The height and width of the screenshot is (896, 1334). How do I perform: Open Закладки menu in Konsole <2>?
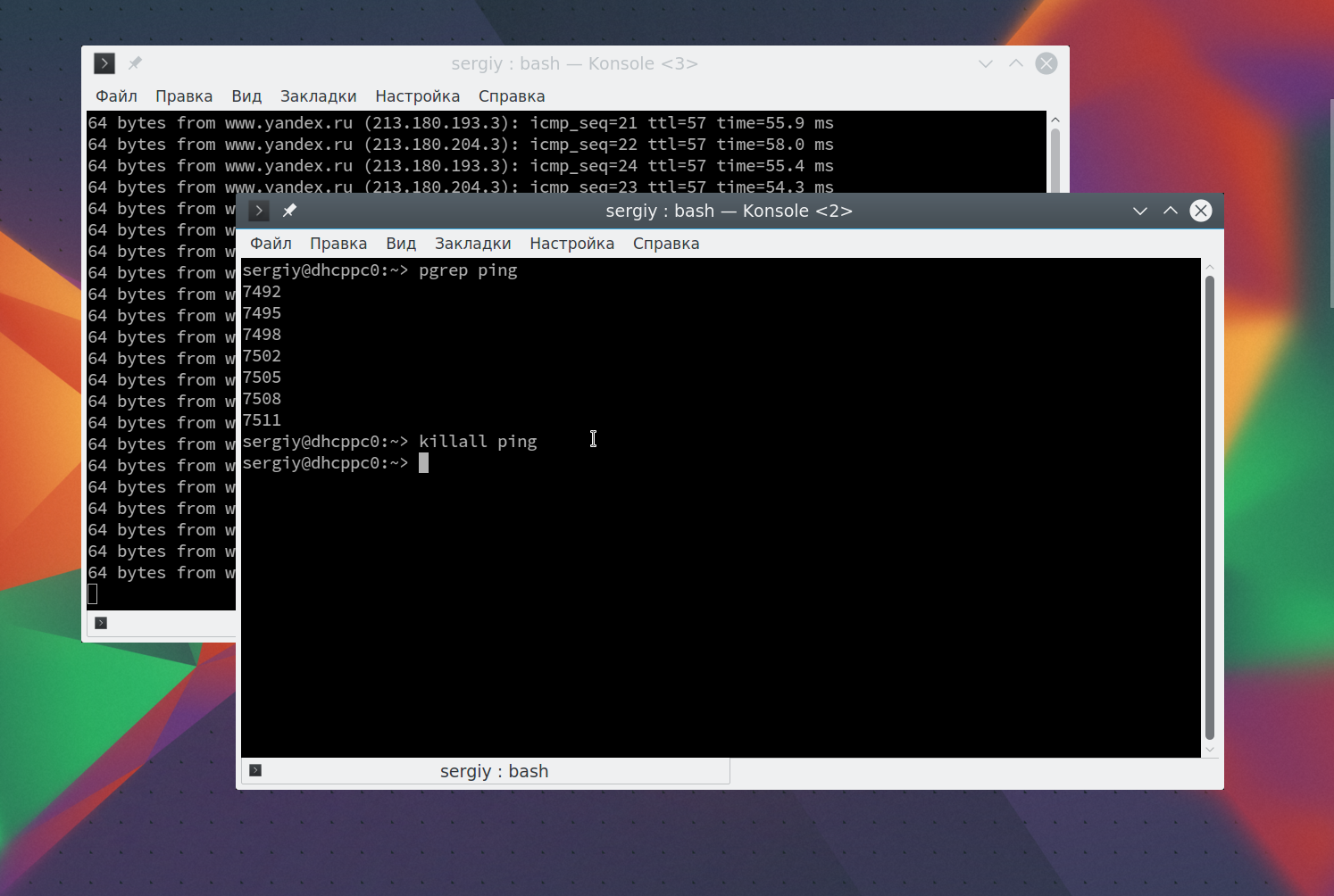[473, 244]
